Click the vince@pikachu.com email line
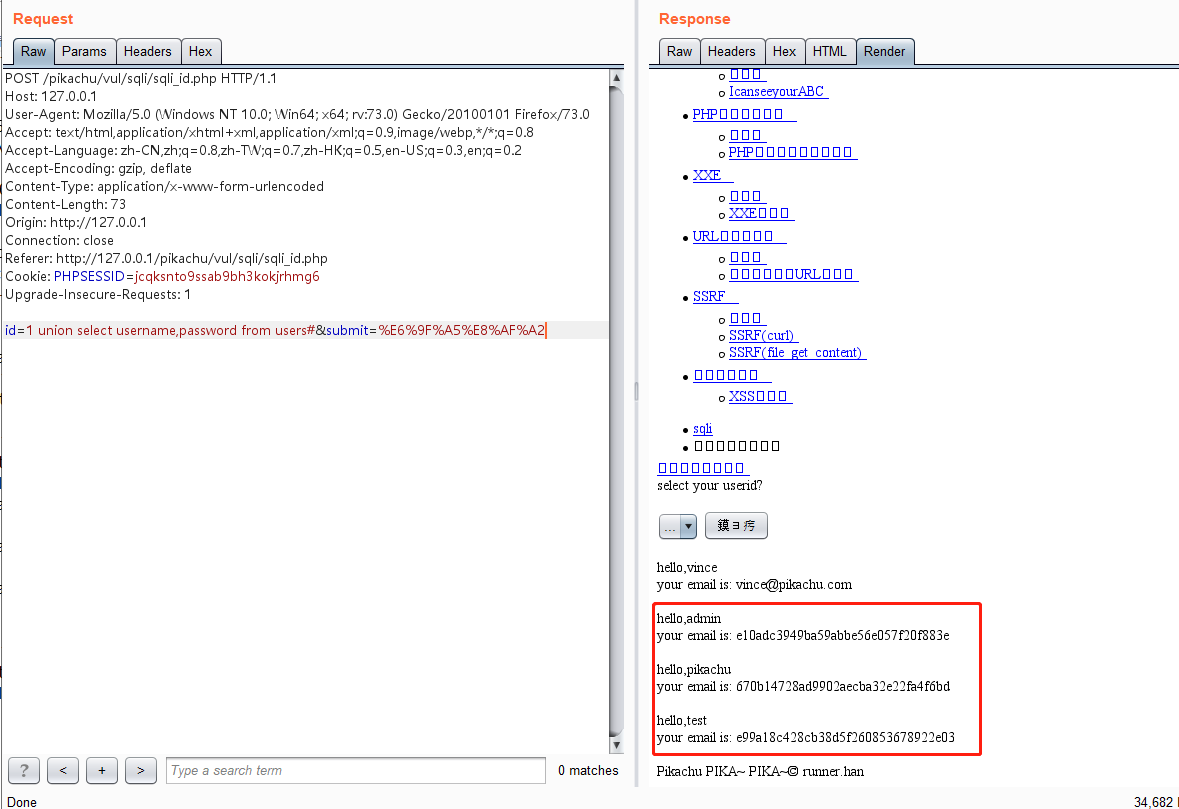 (x=754, y=584)
